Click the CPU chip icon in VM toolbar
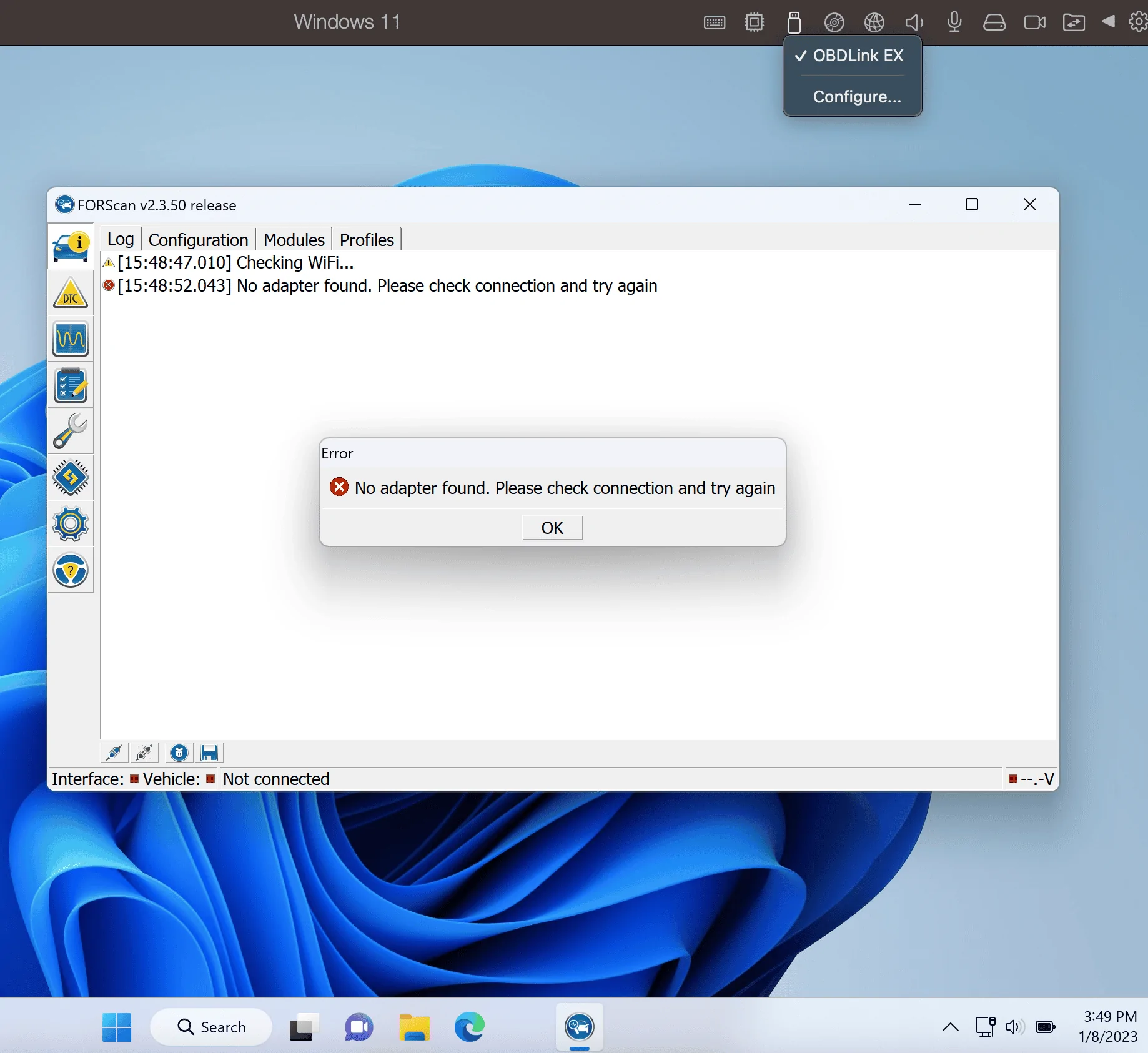Viewport: 1148px width, 1053px height. click(755, 23)
